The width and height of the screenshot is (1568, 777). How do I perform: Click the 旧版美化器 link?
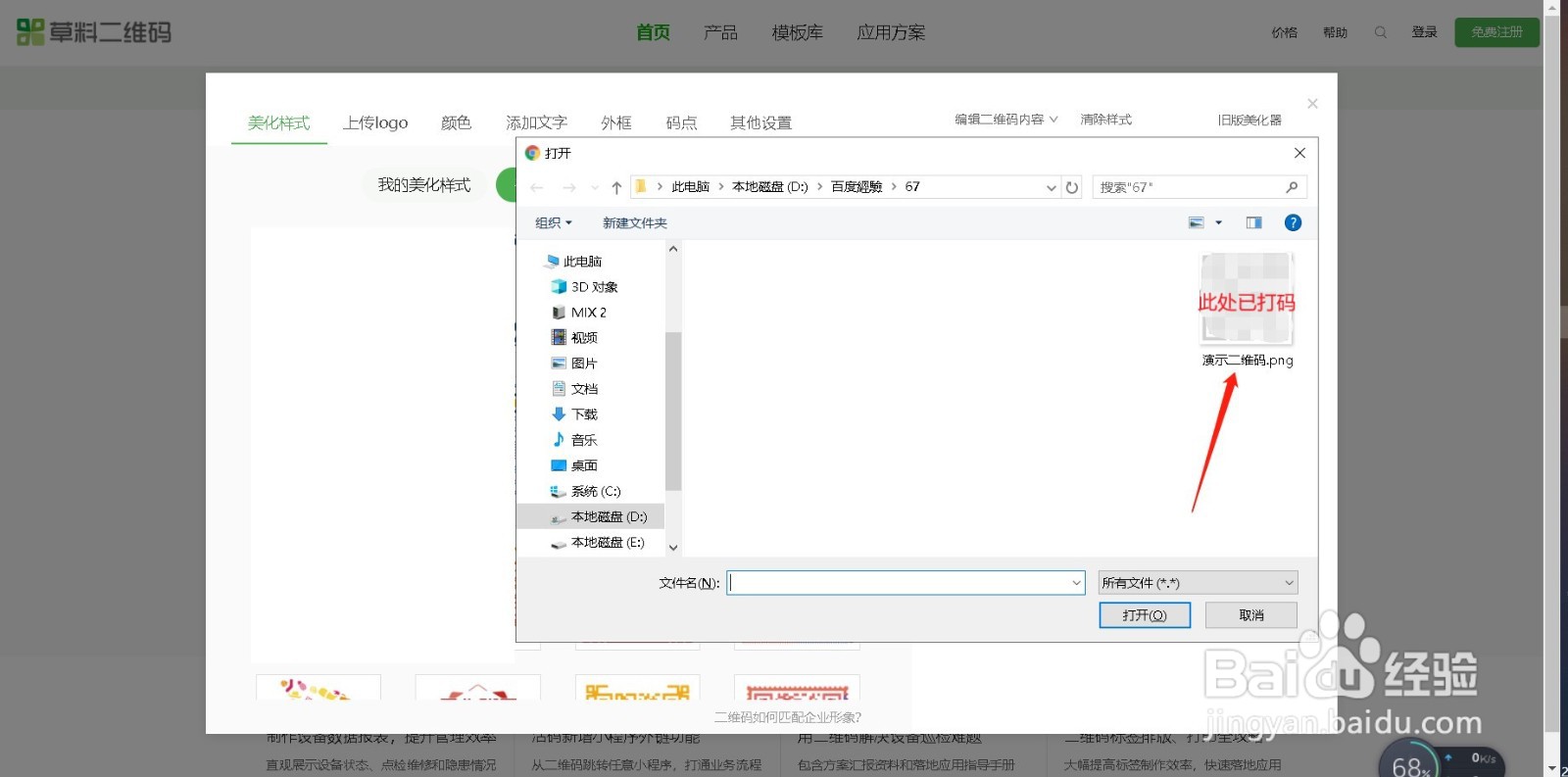[1249, 120]
